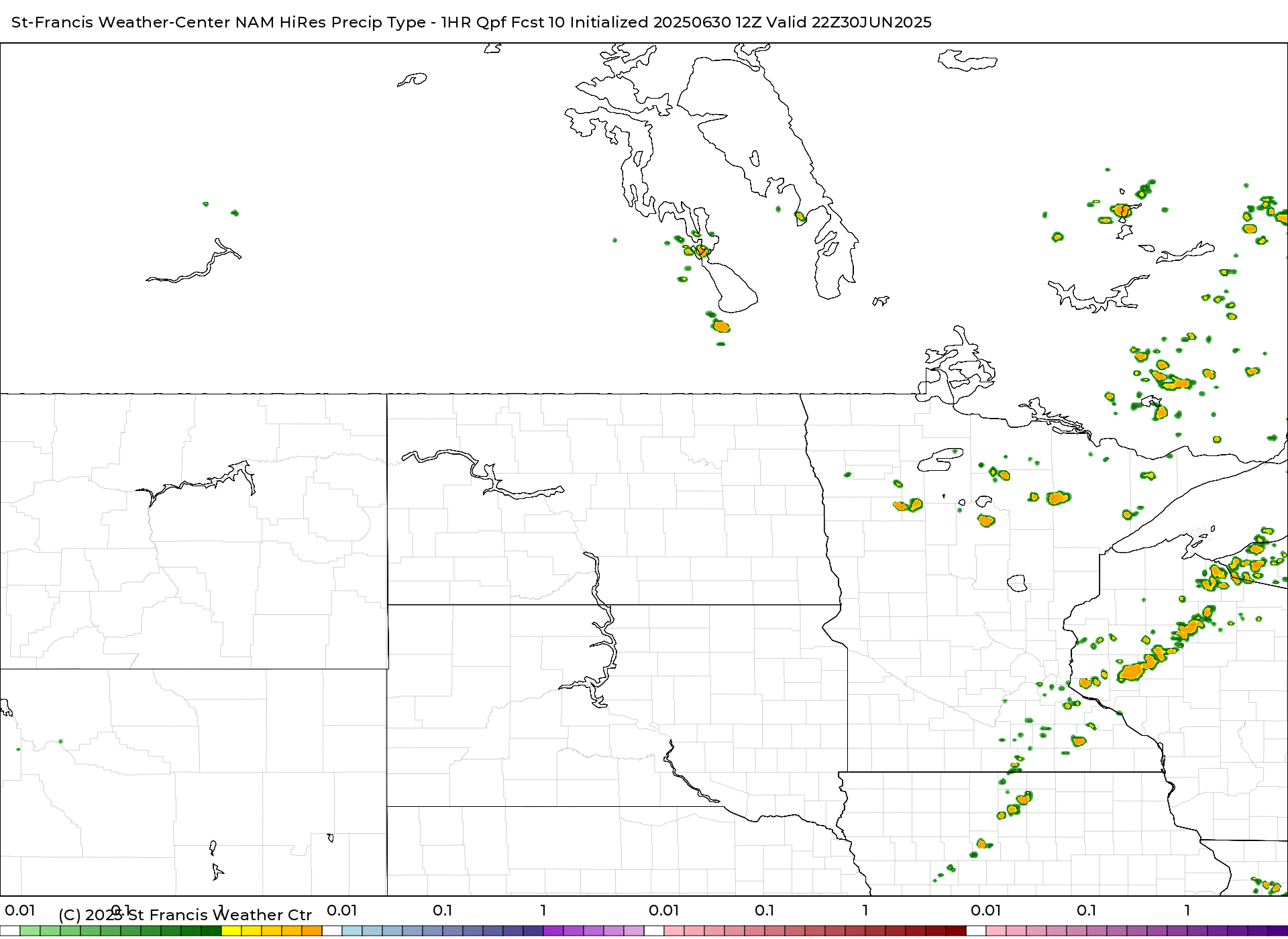Click the 1 label above the blue-violet scale
This screenshot has width=1288, height=939.
543,910
